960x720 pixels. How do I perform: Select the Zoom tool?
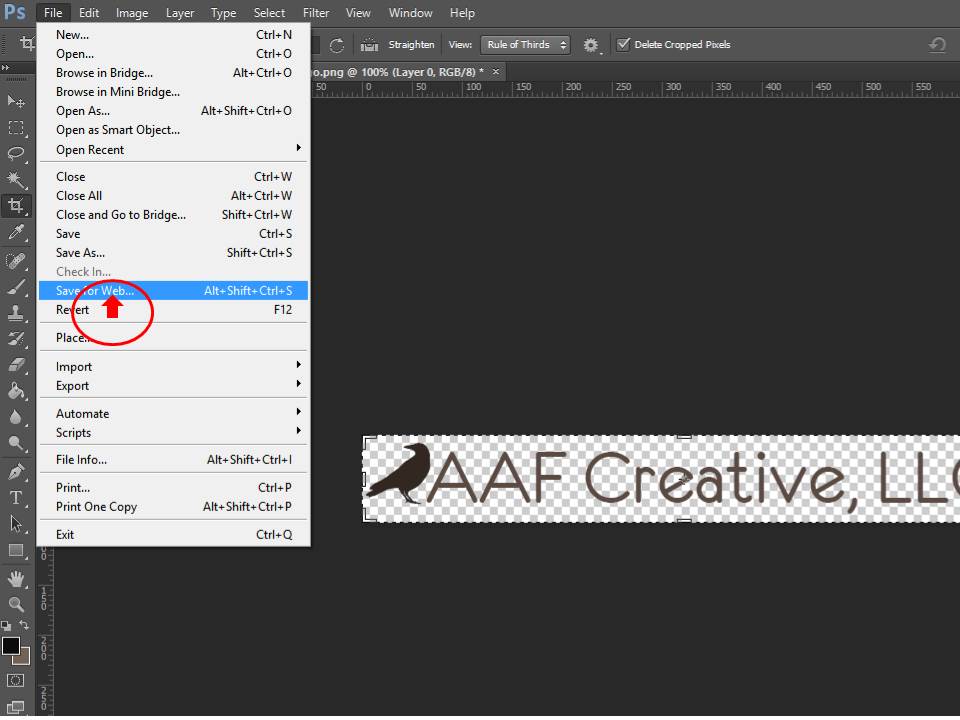(16, 605)
